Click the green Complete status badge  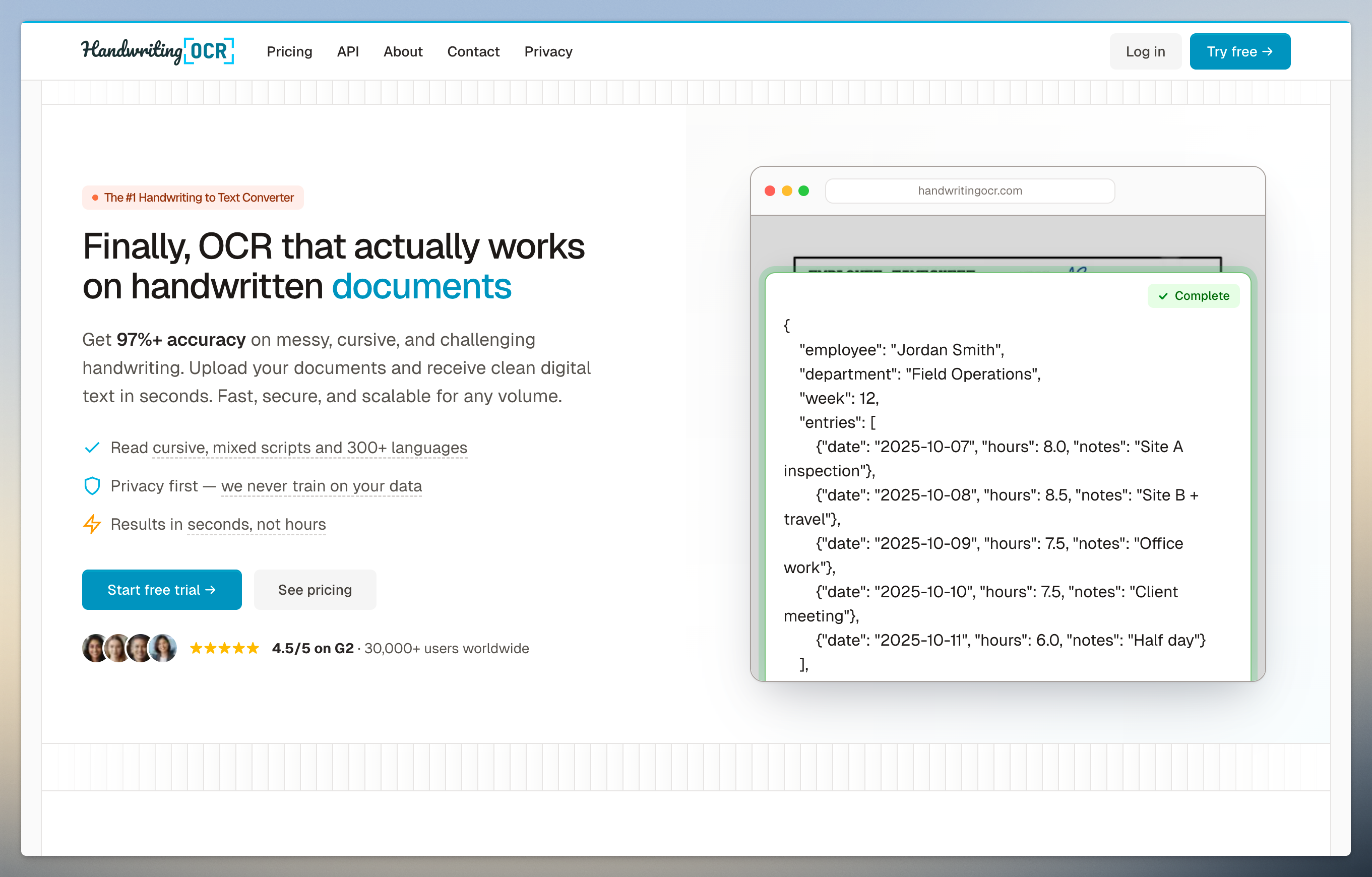point(1193,296)
